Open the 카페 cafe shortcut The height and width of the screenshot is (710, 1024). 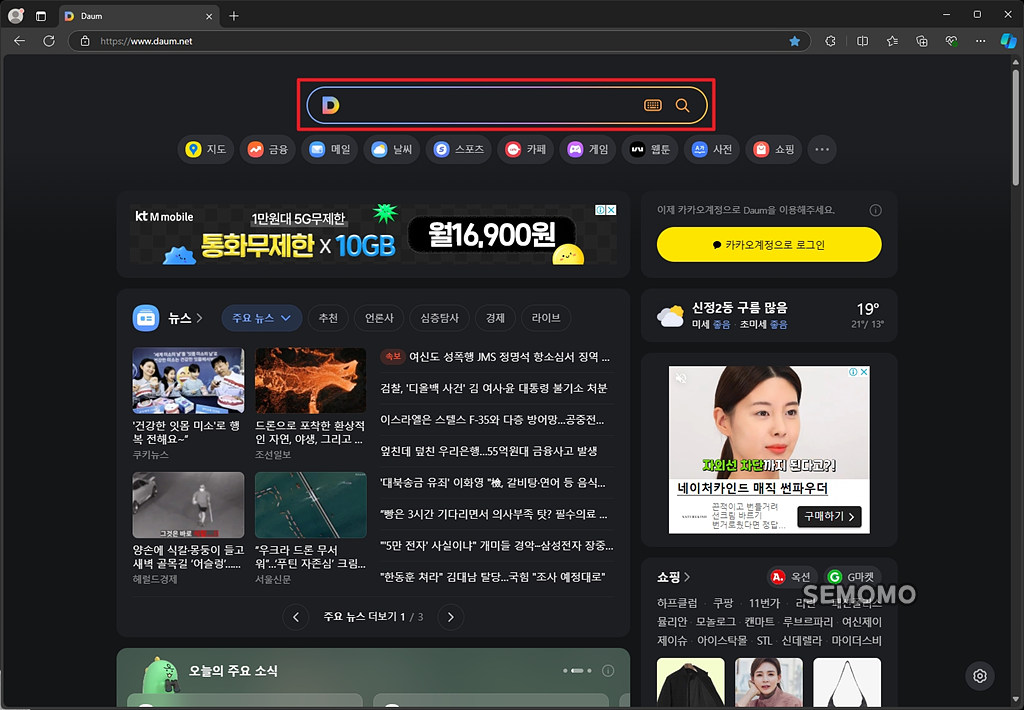(526, 150)
